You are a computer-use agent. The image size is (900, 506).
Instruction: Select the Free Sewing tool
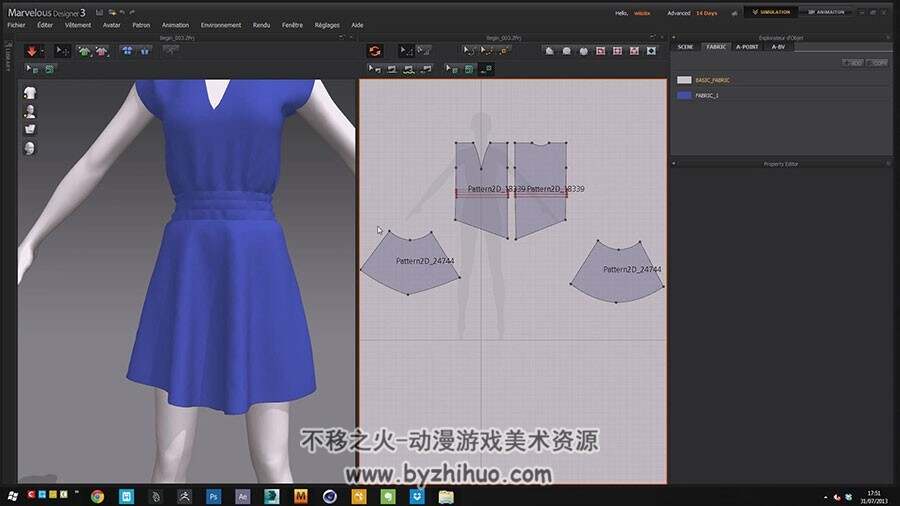(x=409, y=69)
